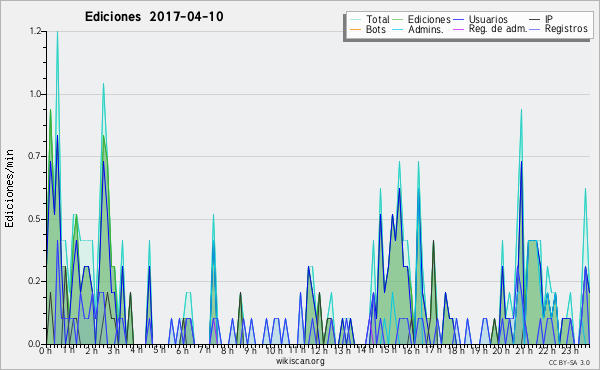600x370 pixels.
Task: Select the Usuarios legend label
Action: coord(488,19)
